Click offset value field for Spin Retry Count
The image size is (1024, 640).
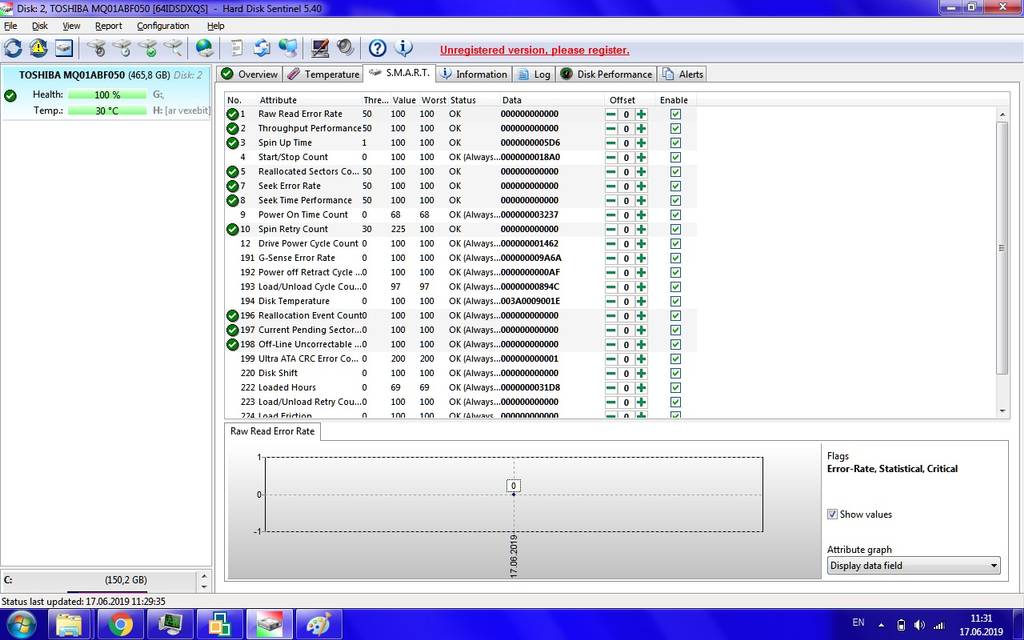[626, 229]
